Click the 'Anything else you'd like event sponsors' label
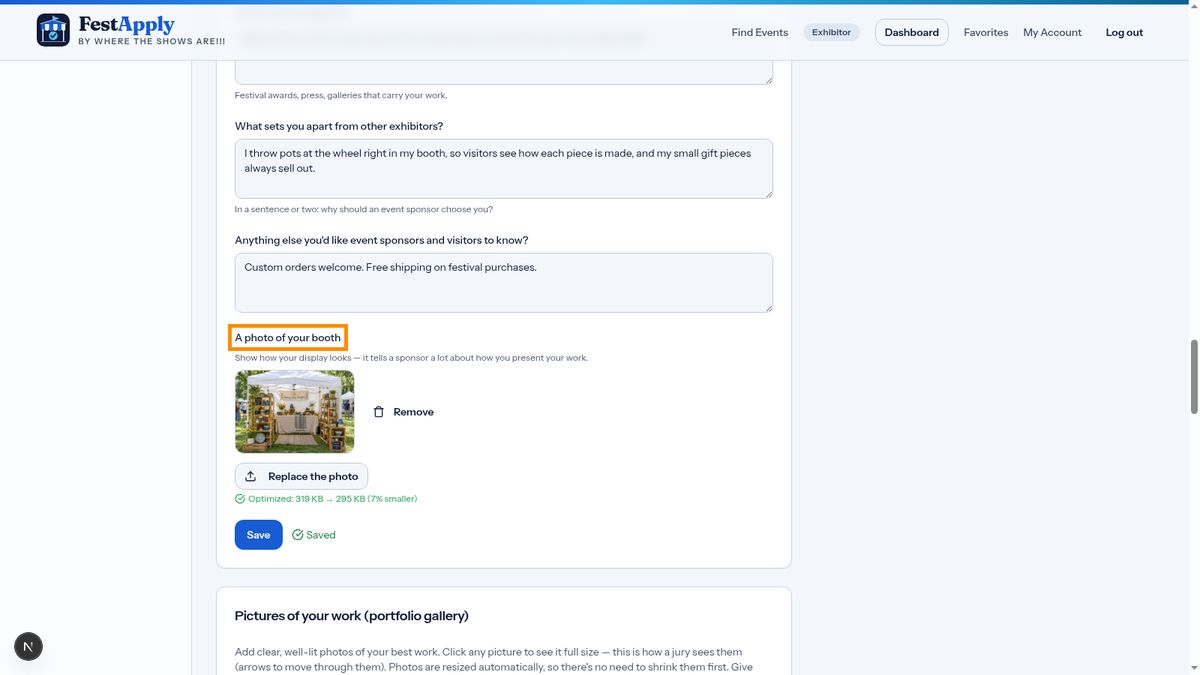The image size is (1200, 675). tap(382, 240)
